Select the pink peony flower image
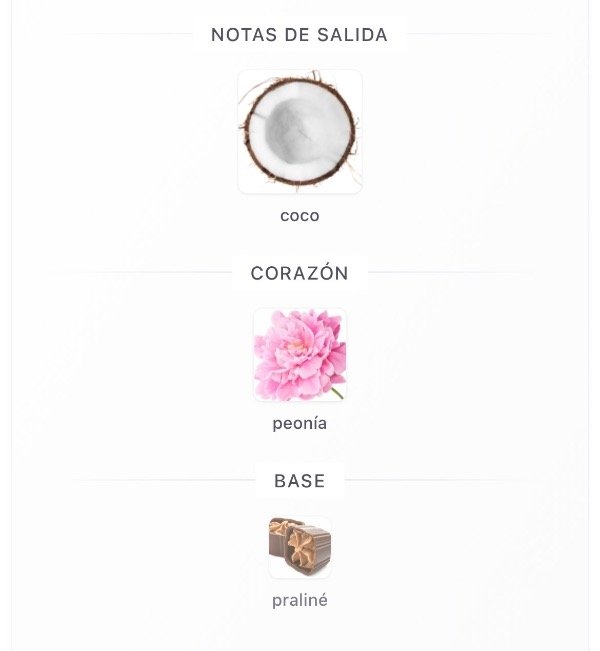This screenshot has width=600, height=651. 300,355
